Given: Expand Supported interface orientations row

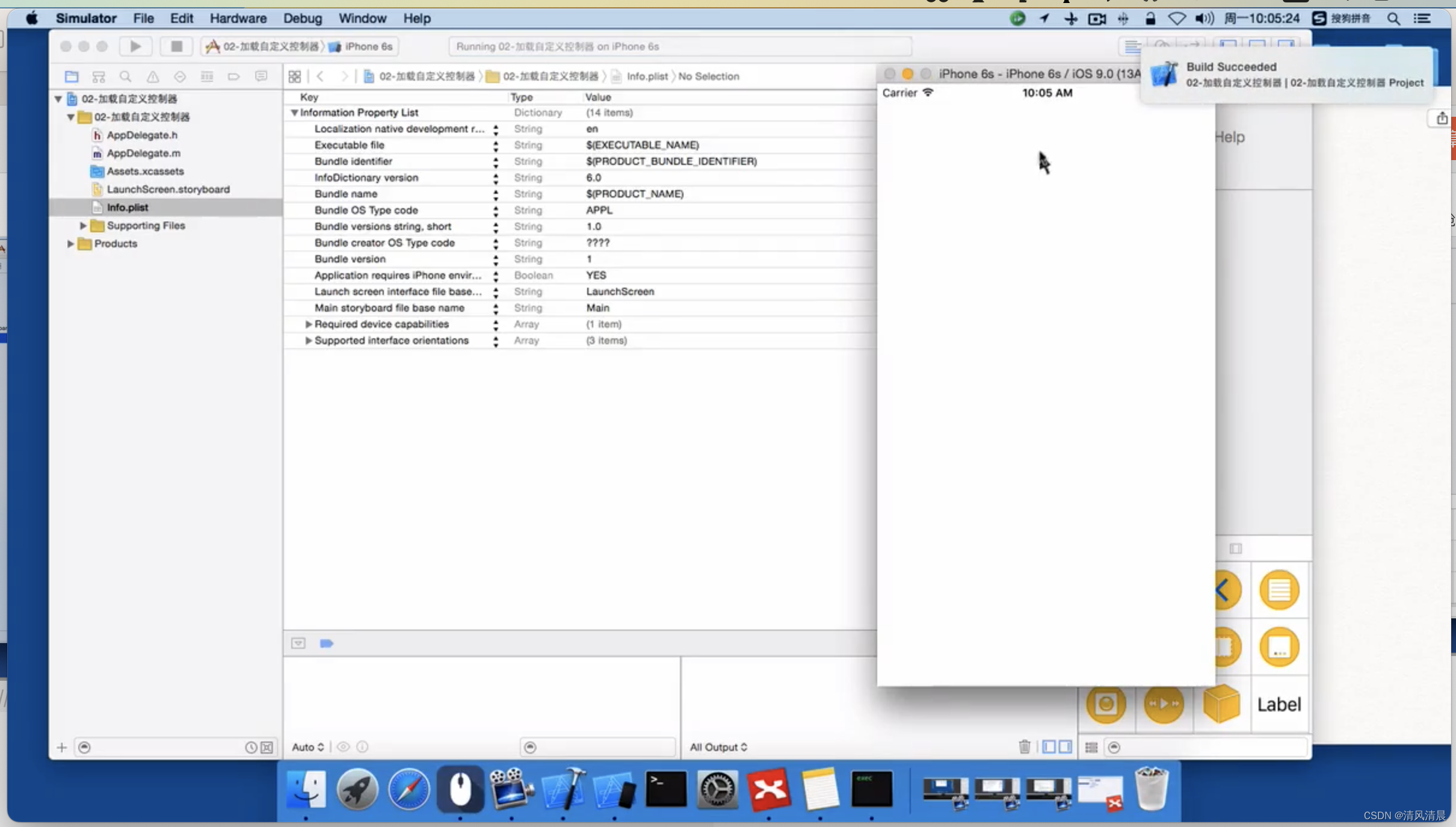Looking at the screenshot, I should (309, 341).
